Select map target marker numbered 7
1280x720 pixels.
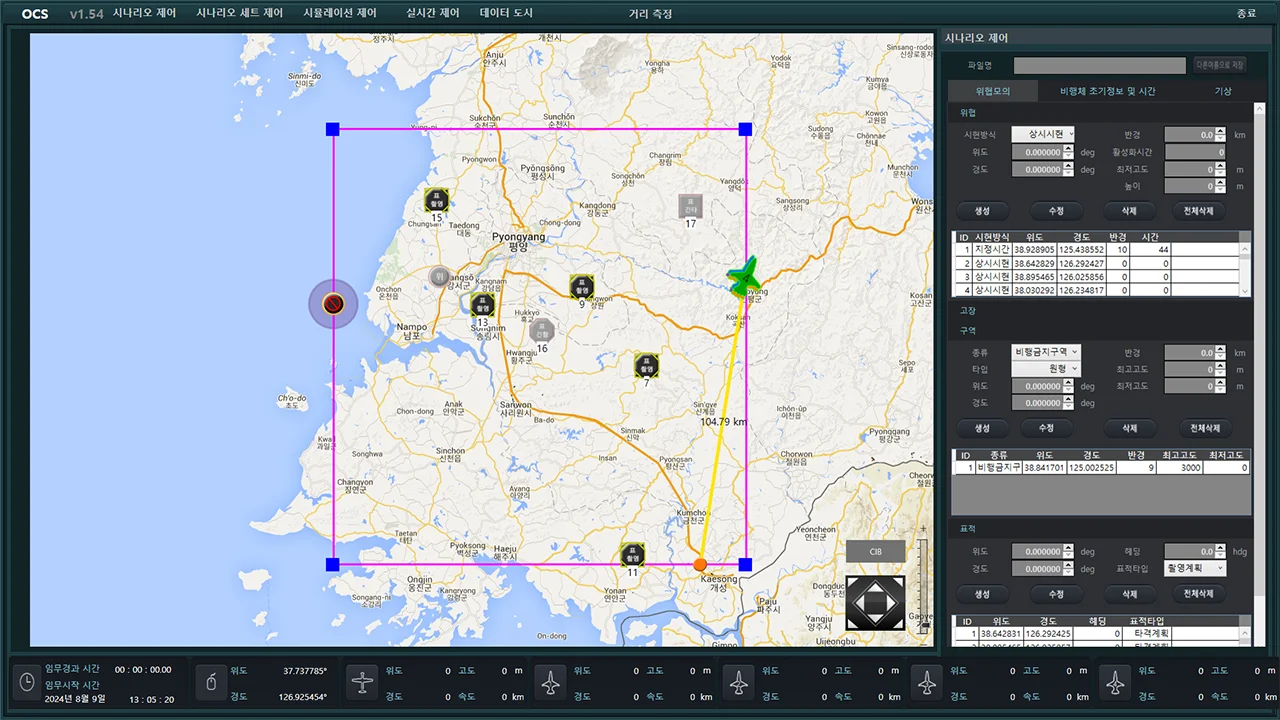(x=647, y=365)
